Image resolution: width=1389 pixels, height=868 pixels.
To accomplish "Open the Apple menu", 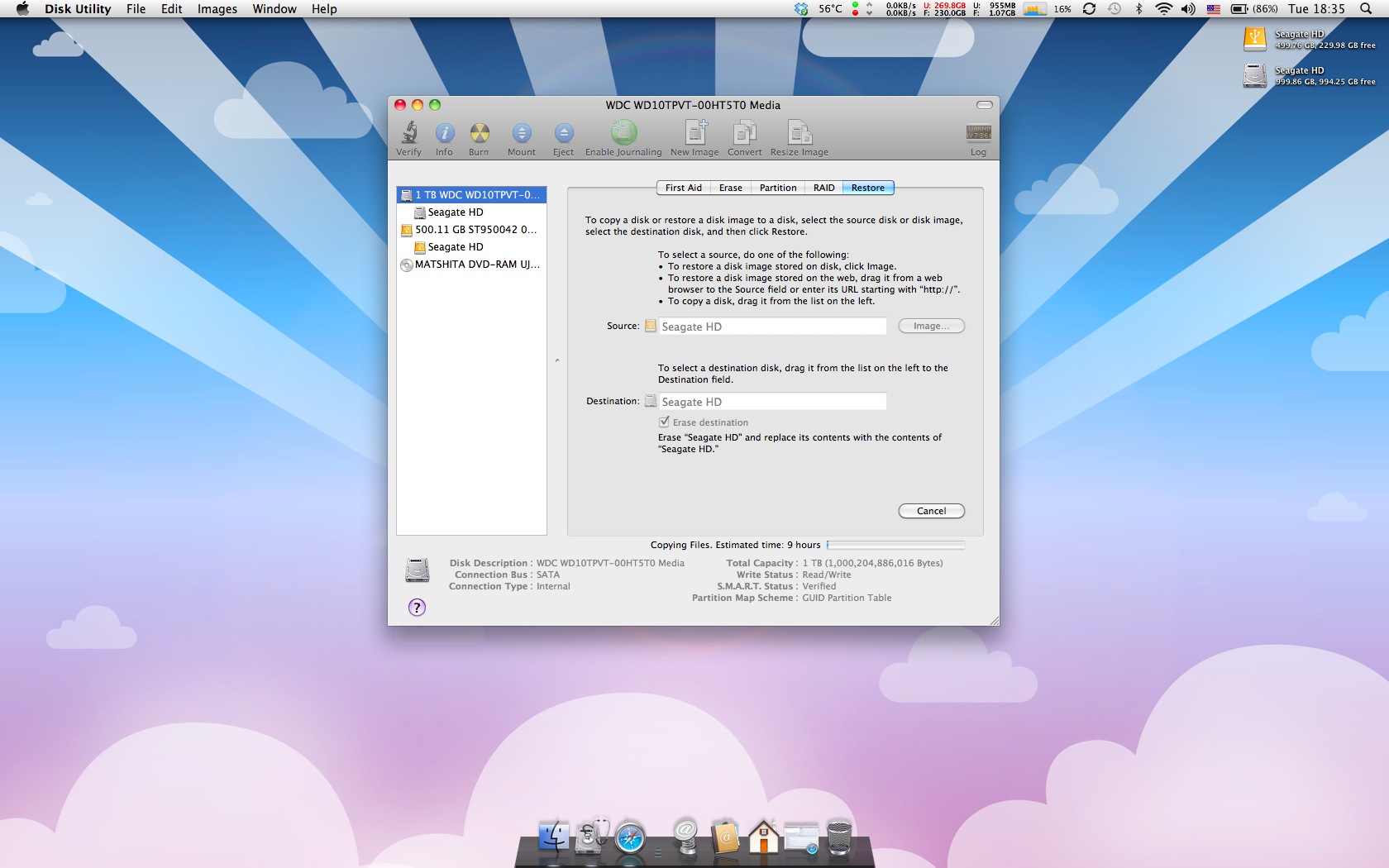I will pyautogui.click(x=22, y=9).
